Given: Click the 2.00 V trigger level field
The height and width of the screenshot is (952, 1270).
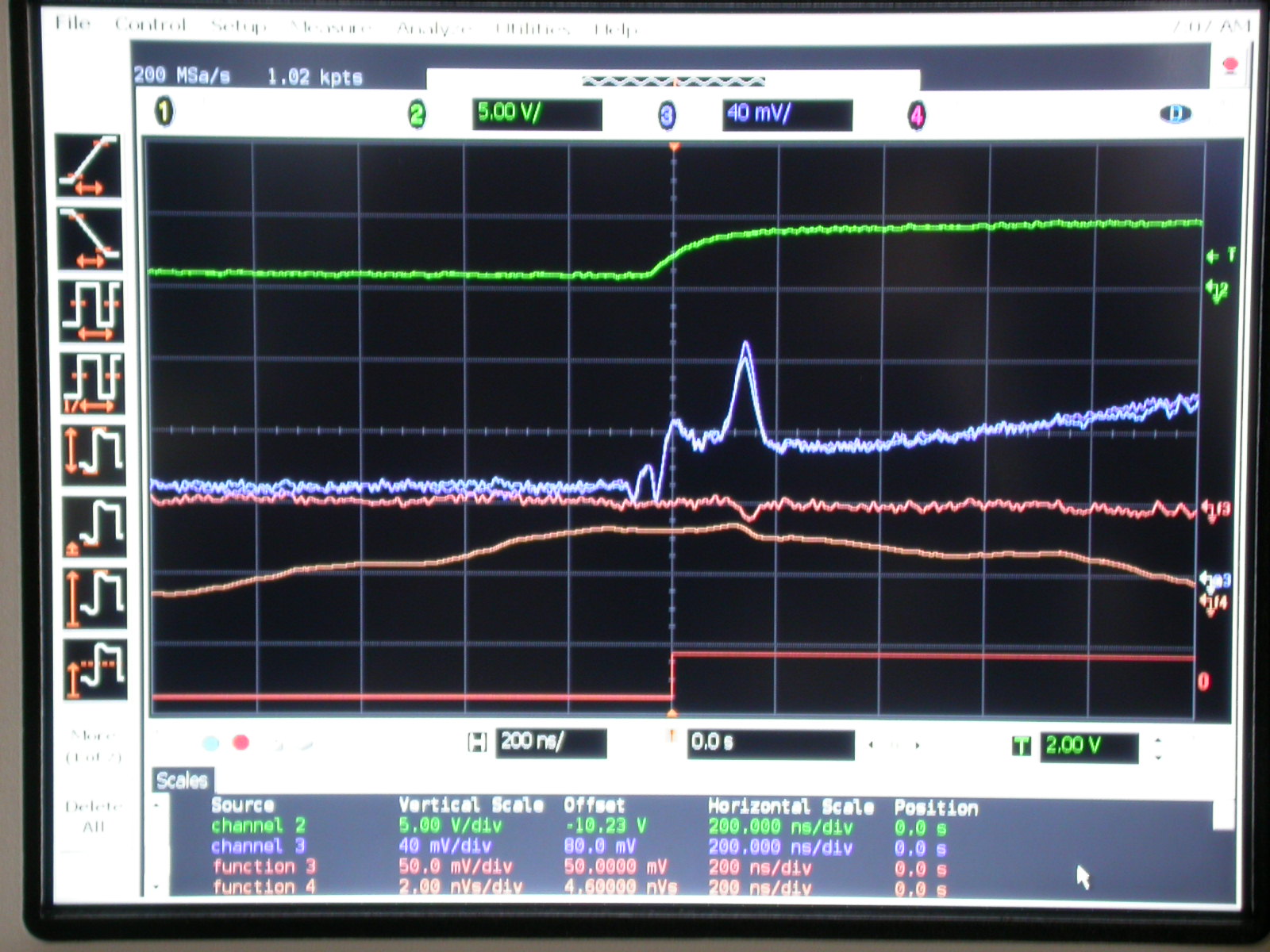Looking at the screenshot, I should coord(1087,747).
